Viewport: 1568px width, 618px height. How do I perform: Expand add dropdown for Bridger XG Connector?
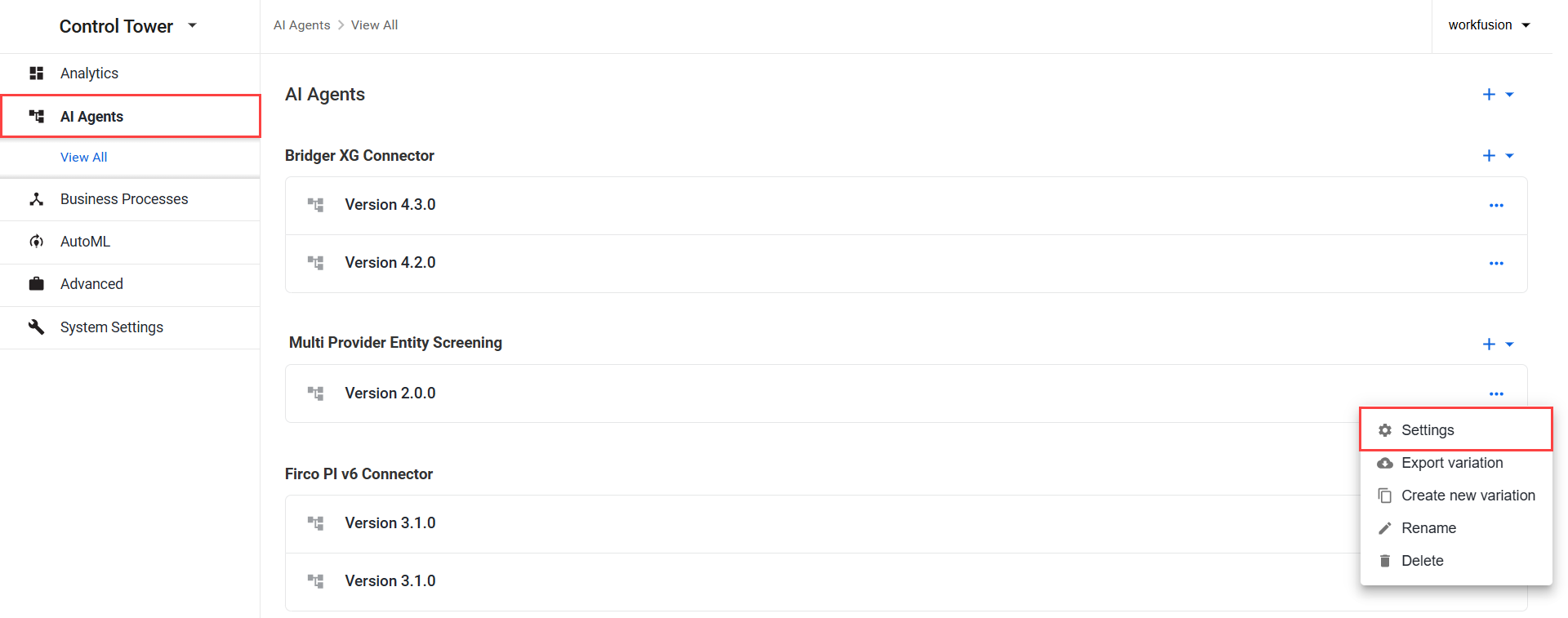tap(1509, 156)
